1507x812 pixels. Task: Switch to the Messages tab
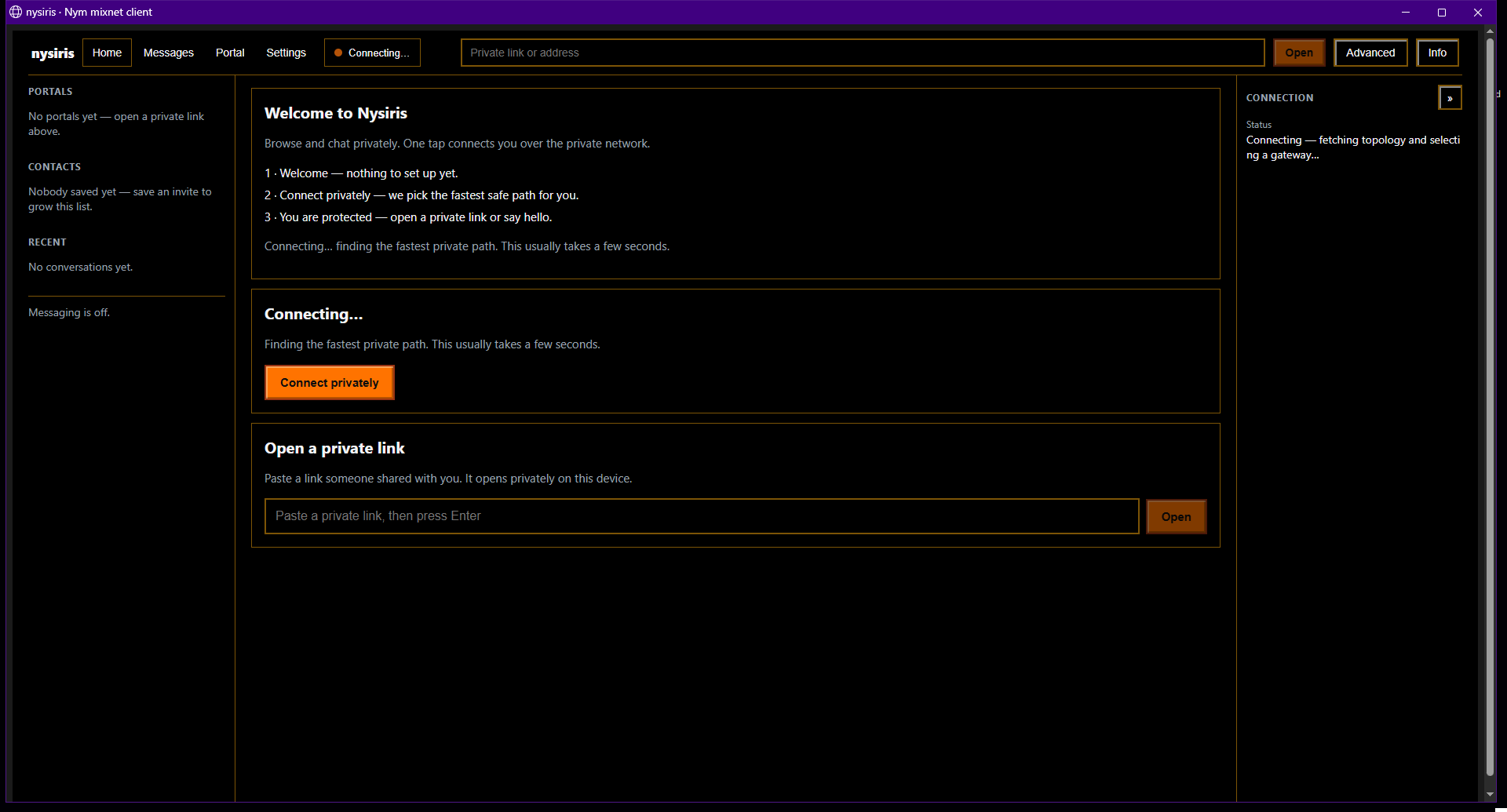click(x=169, y=53)
